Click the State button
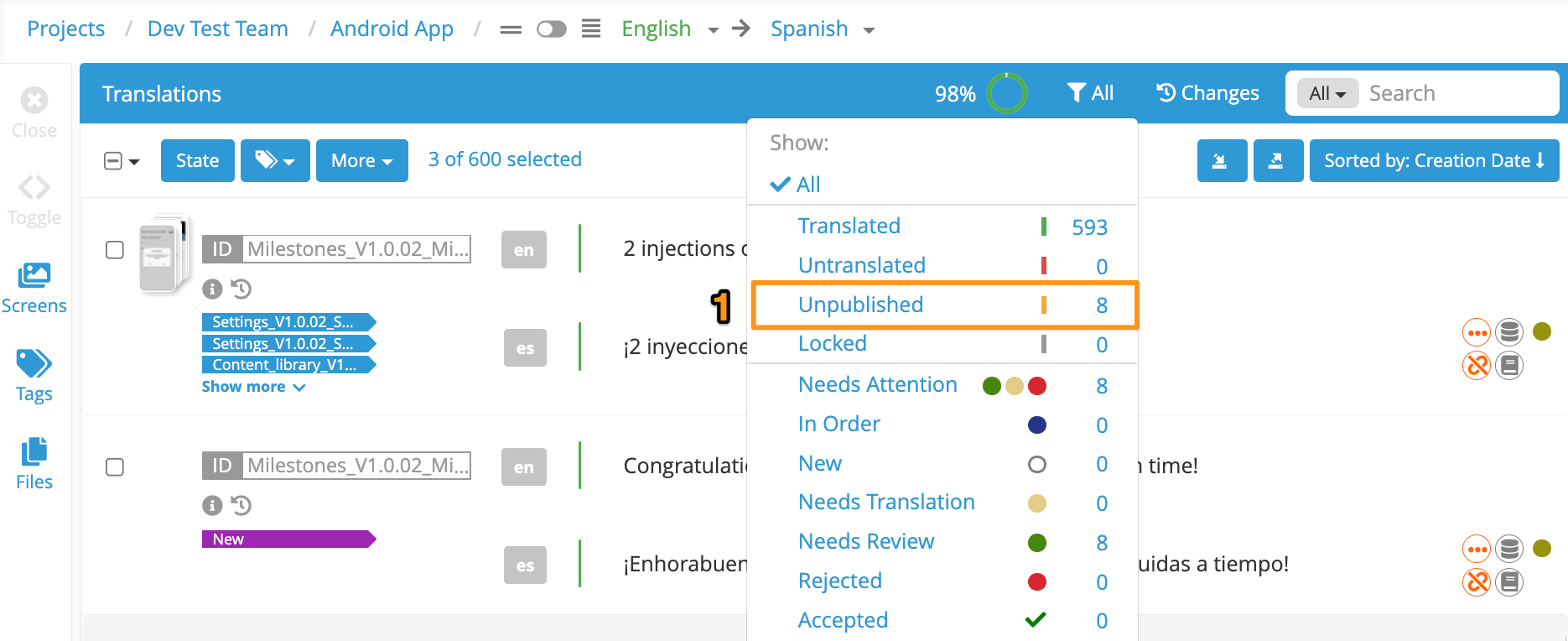 tap(197, 160)
